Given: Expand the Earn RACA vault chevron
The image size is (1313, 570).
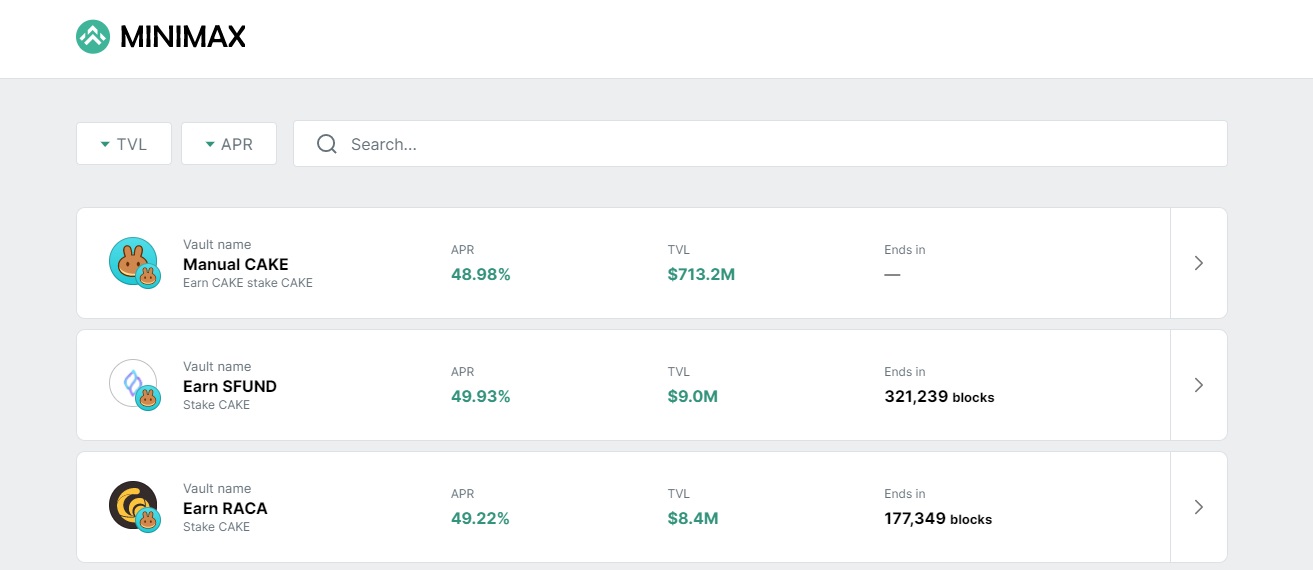Looking at the screenshot, I should pyautogui.click(x=1199, y=507).
